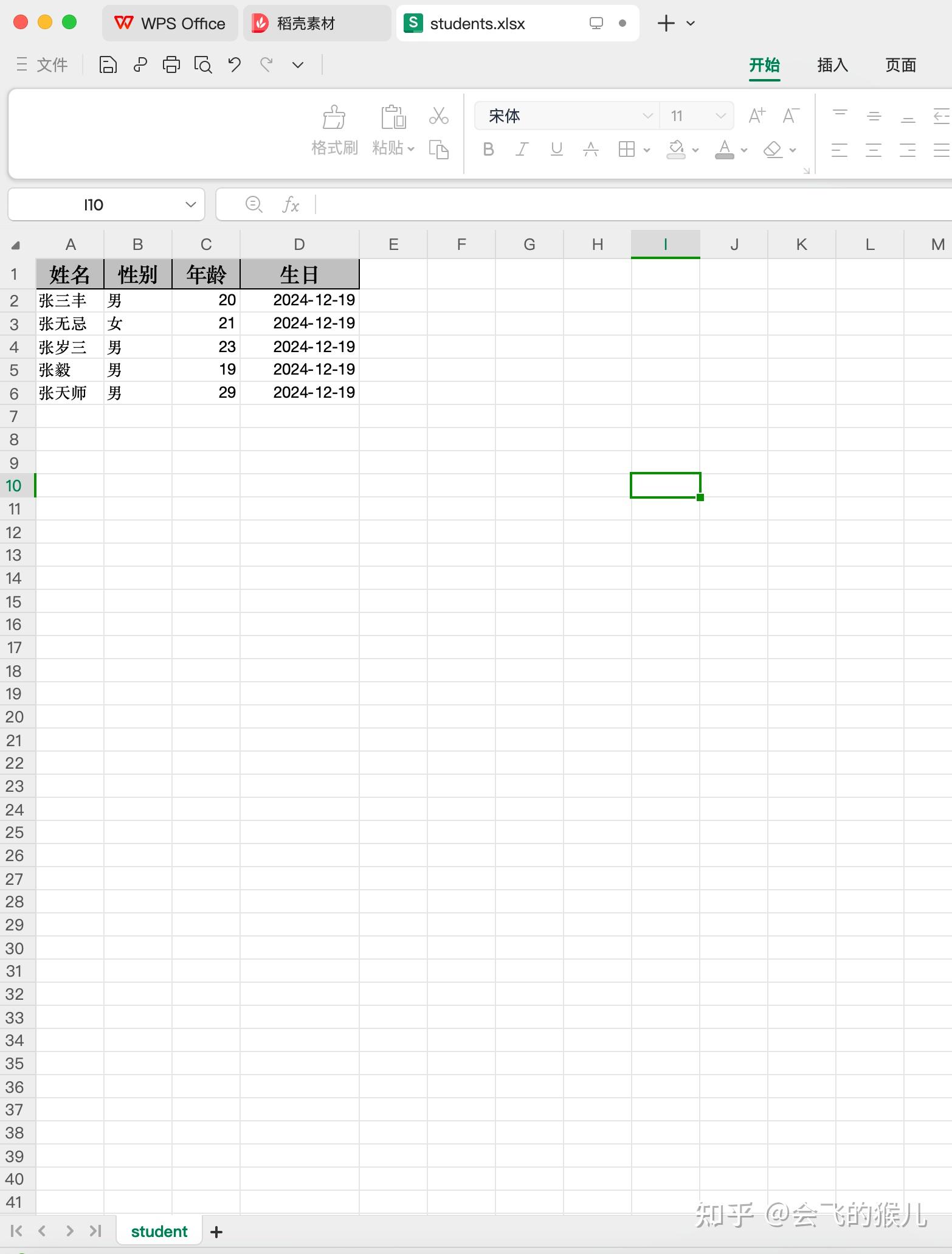Go to previous sheet arrow
The image size is (952, 1254).
click(x=42, y=1231)
